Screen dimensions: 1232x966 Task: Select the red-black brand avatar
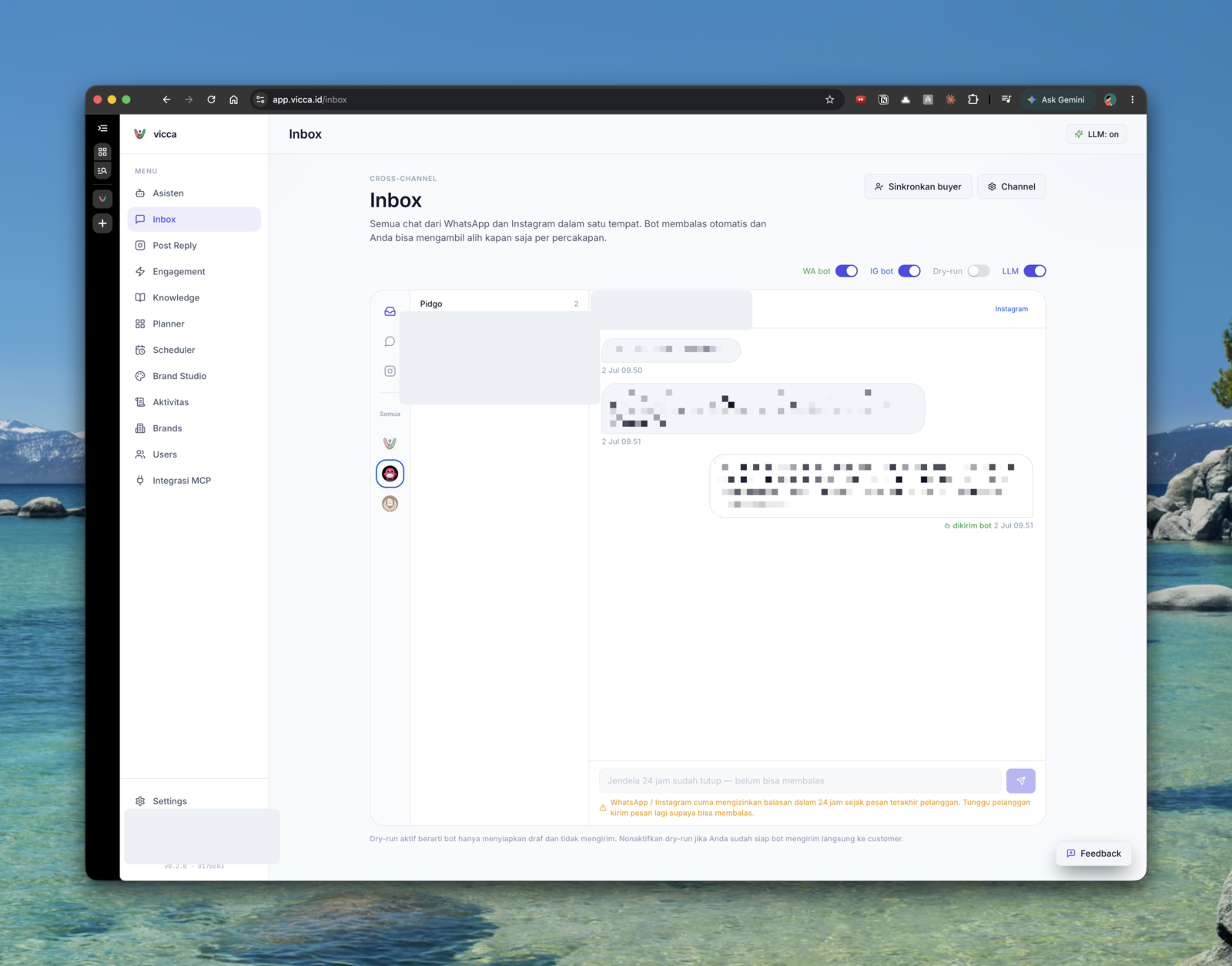tap(390, 474)
